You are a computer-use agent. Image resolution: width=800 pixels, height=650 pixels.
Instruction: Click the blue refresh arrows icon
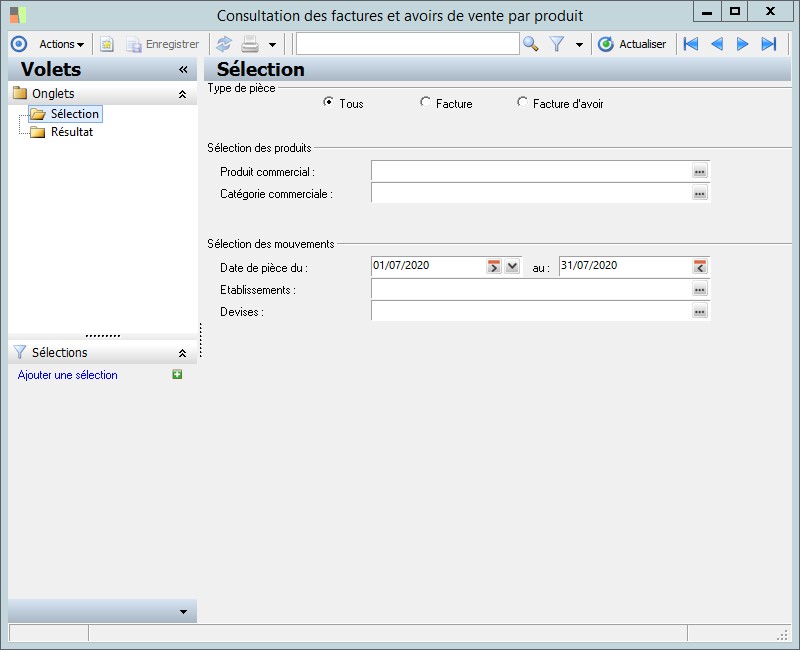(x=224, y=44)
